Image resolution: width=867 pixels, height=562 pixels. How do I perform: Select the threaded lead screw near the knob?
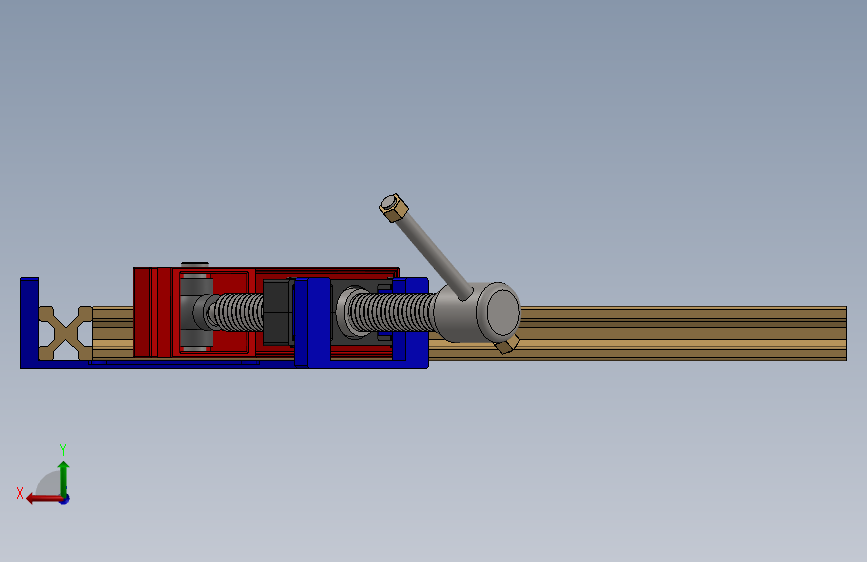(391, 313)
